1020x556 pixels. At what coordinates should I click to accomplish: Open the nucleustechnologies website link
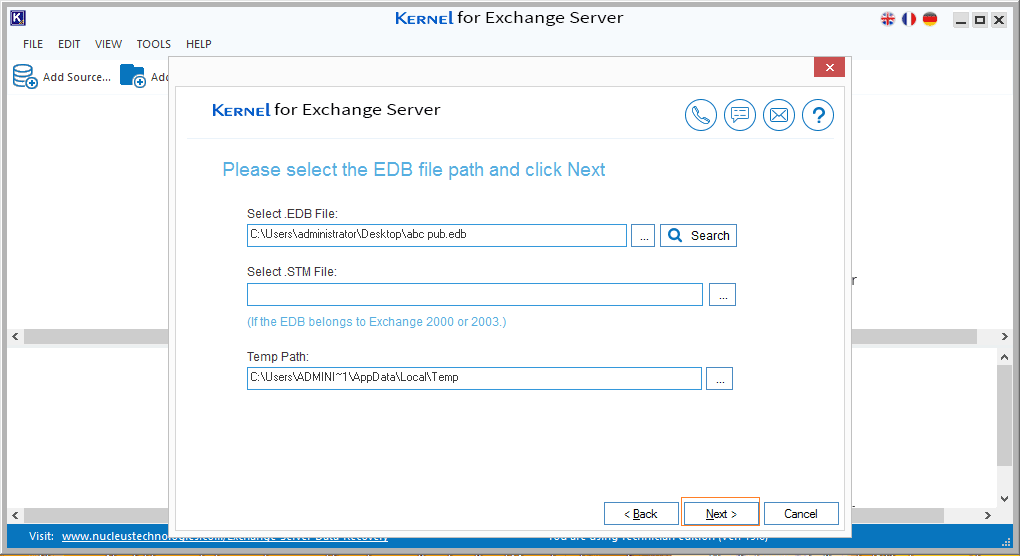coord(225,536)
